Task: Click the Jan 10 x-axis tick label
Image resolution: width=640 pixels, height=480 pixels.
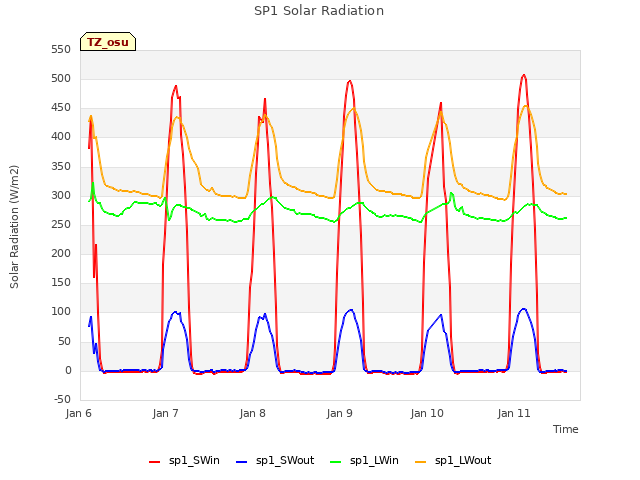Action: (427, 413)
